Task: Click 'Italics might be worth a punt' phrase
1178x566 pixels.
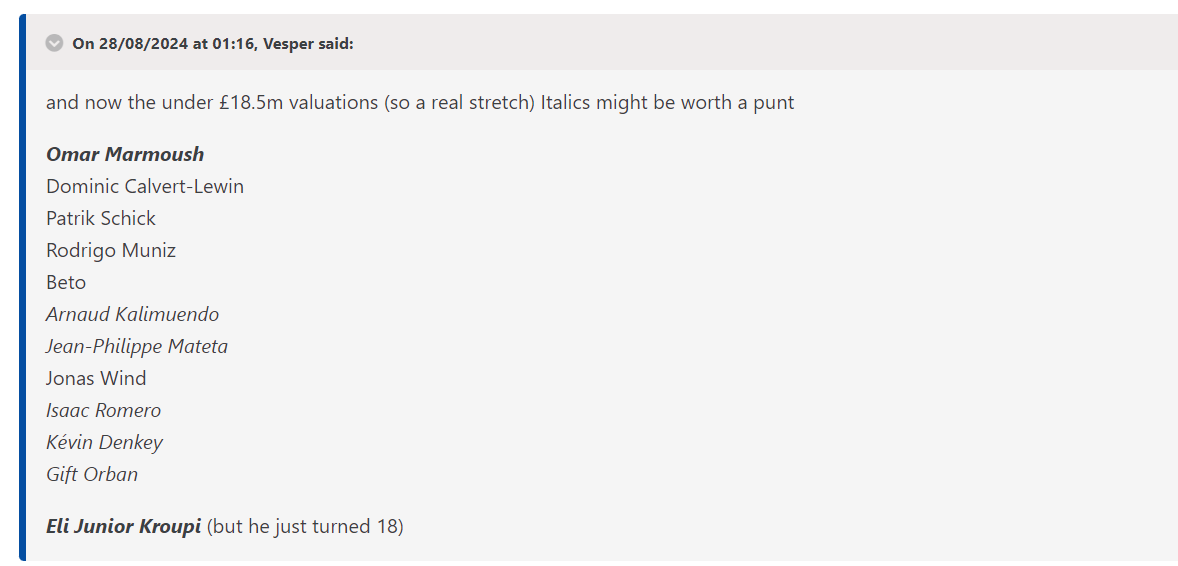Action: coord(667,102)
